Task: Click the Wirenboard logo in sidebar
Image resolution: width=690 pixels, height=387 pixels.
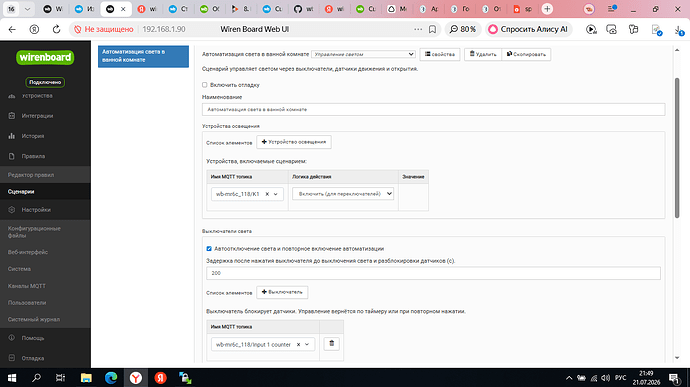Action: (45, 57)
